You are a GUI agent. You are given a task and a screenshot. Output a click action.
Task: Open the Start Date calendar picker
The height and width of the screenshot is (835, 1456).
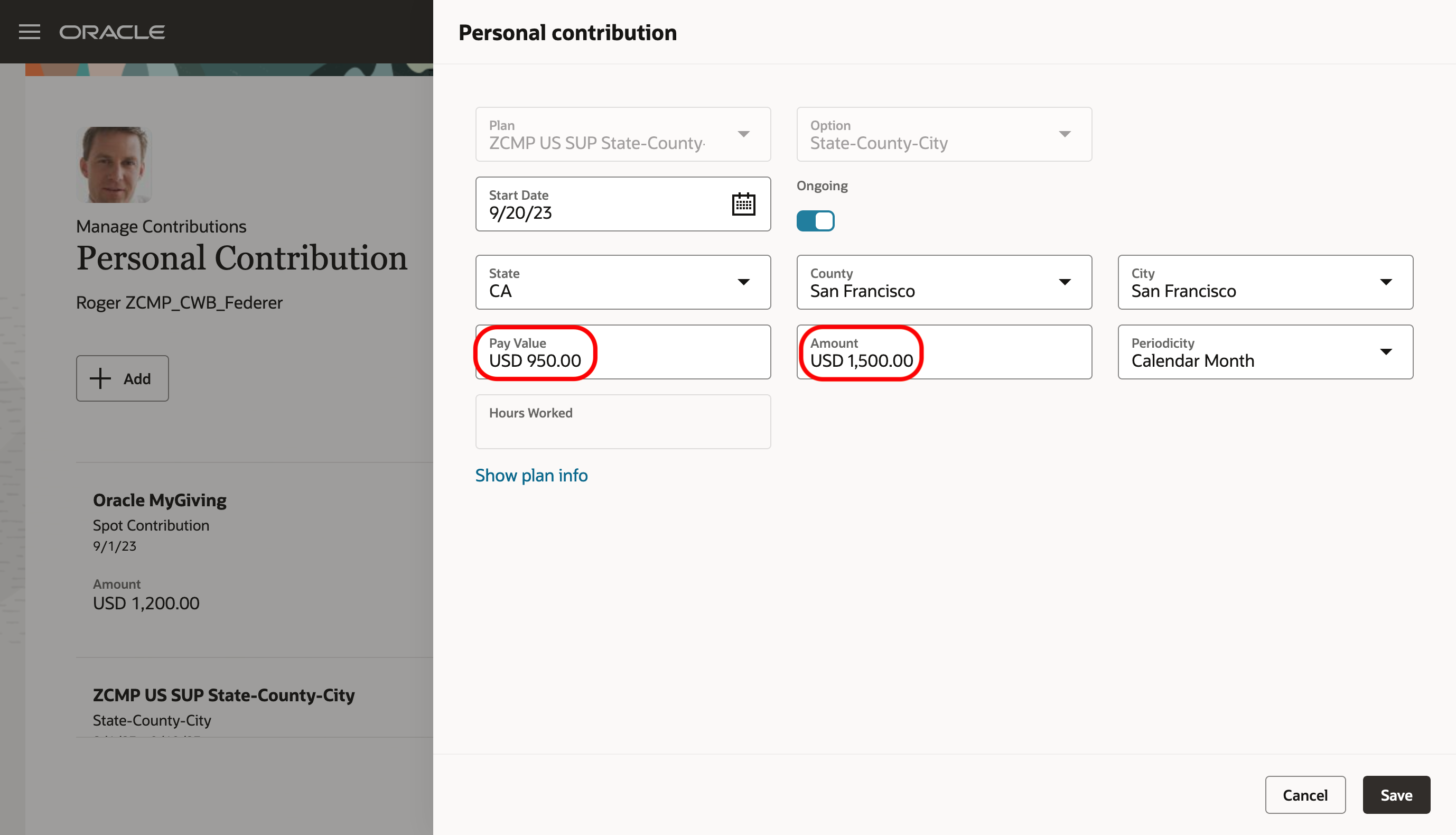(x=743, y=204)
